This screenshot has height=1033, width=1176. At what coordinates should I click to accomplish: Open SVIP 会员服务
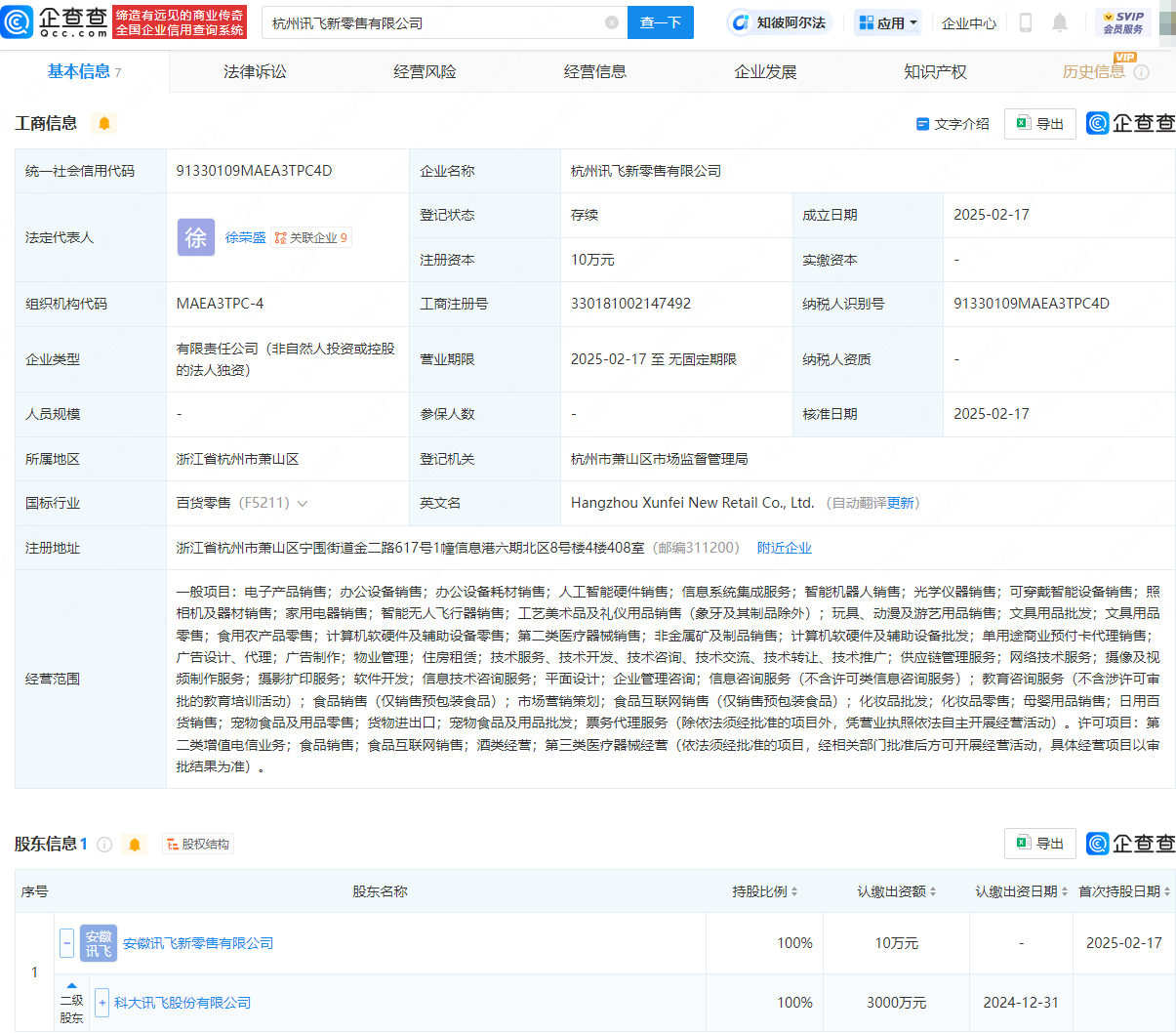[x=1123, y=22]
